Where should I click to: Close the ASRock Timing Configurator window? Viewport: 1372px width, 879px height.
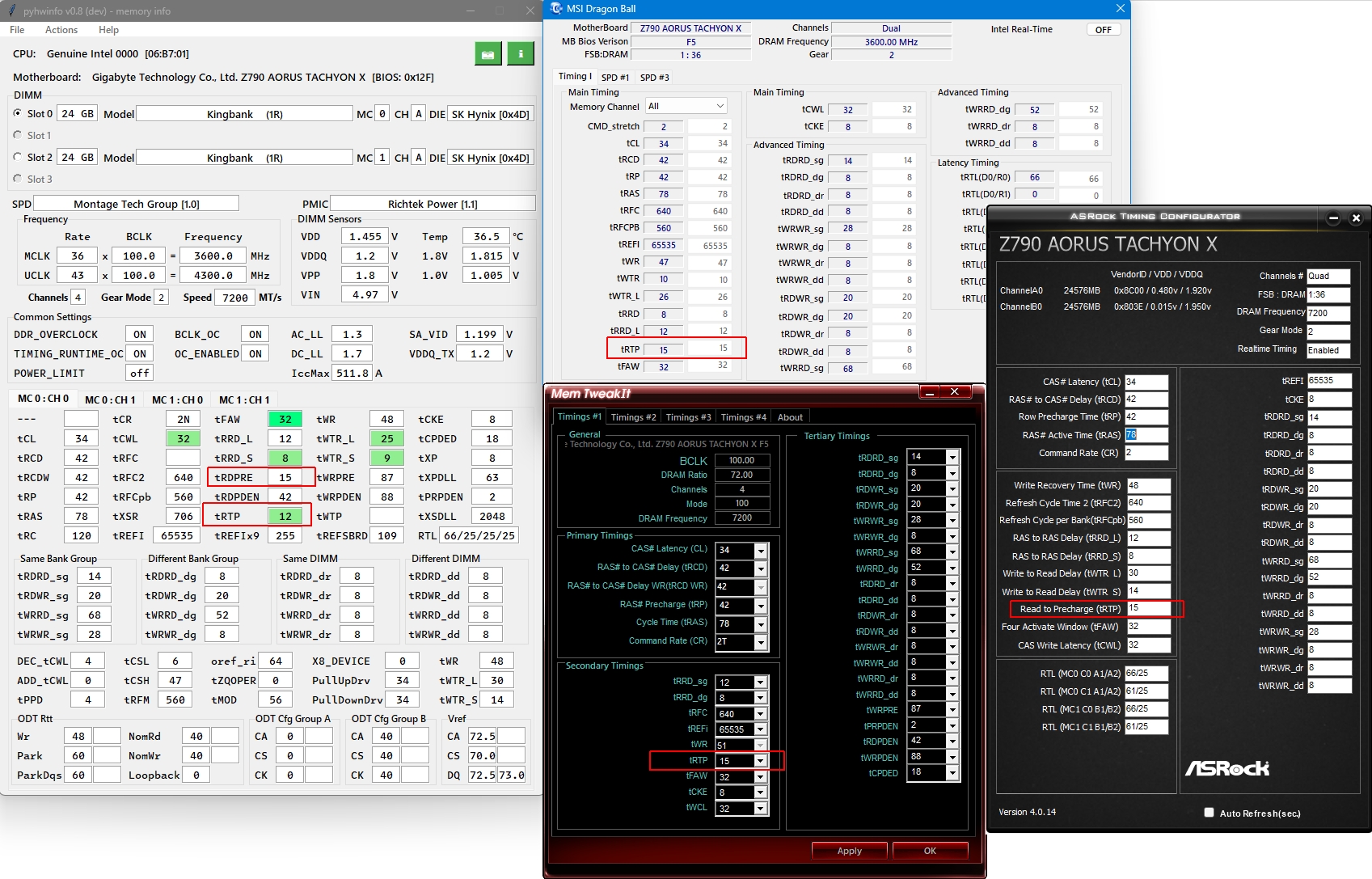click(1357, 218)
